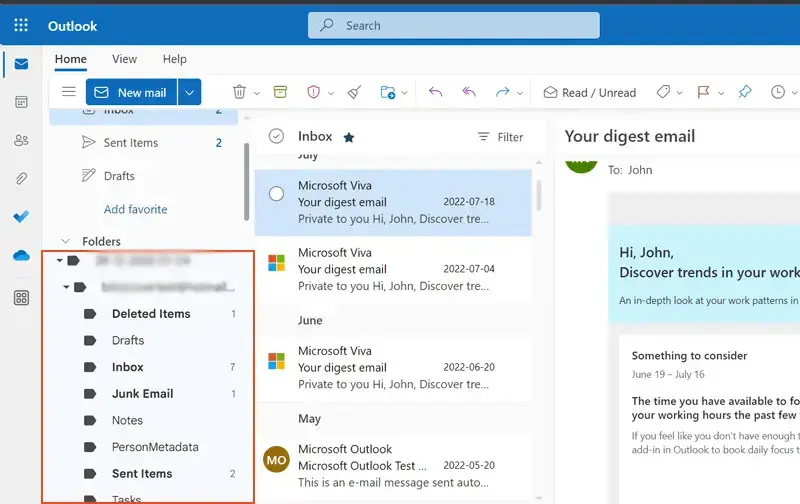Click the MO sender avatar

(276, 460)
